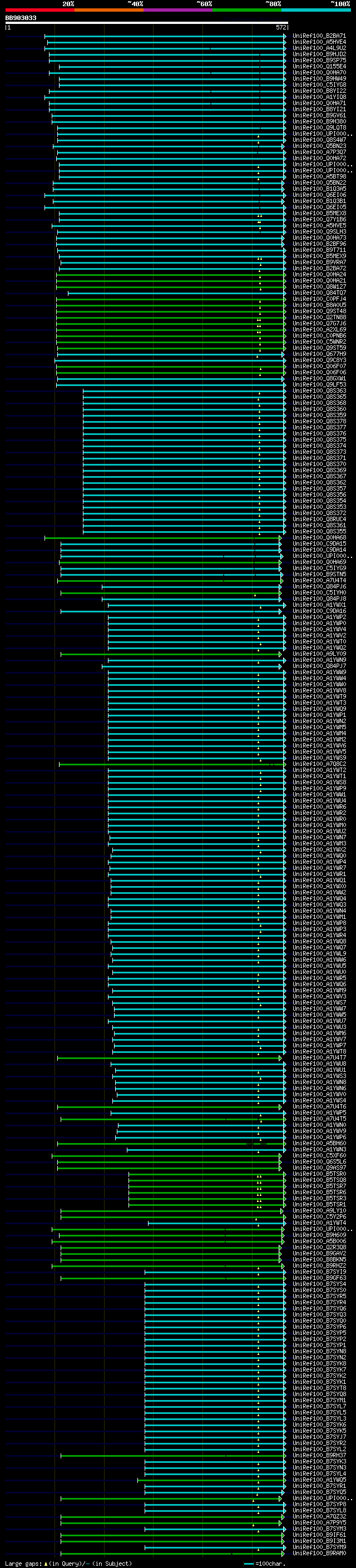Select the UniRef100_B7SYI9 label
The height and width of the screenshot is (1568, 356).
pyautogui.click(x=319, y=1272)
